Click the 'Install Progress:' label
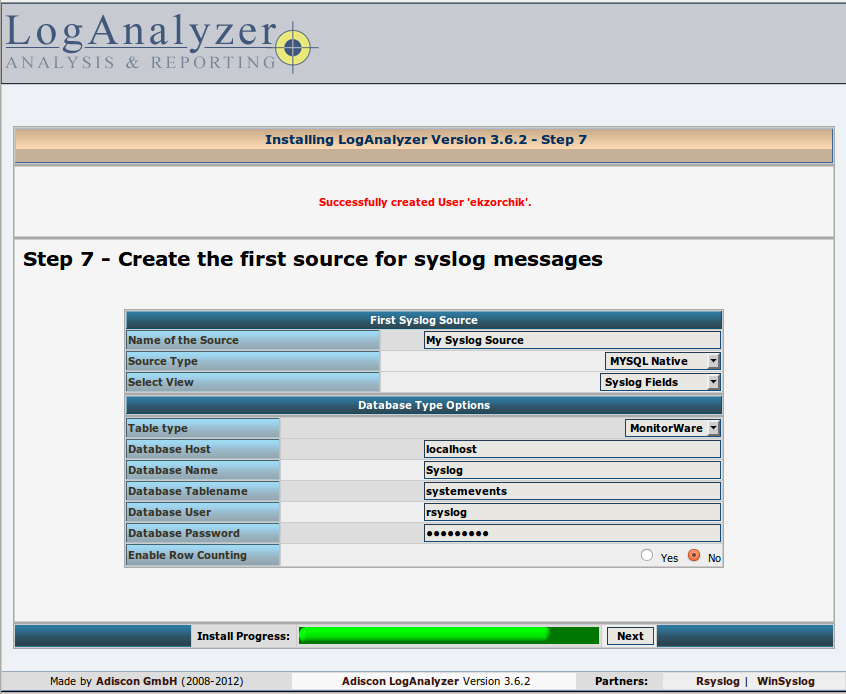 [x=243, y=636]
